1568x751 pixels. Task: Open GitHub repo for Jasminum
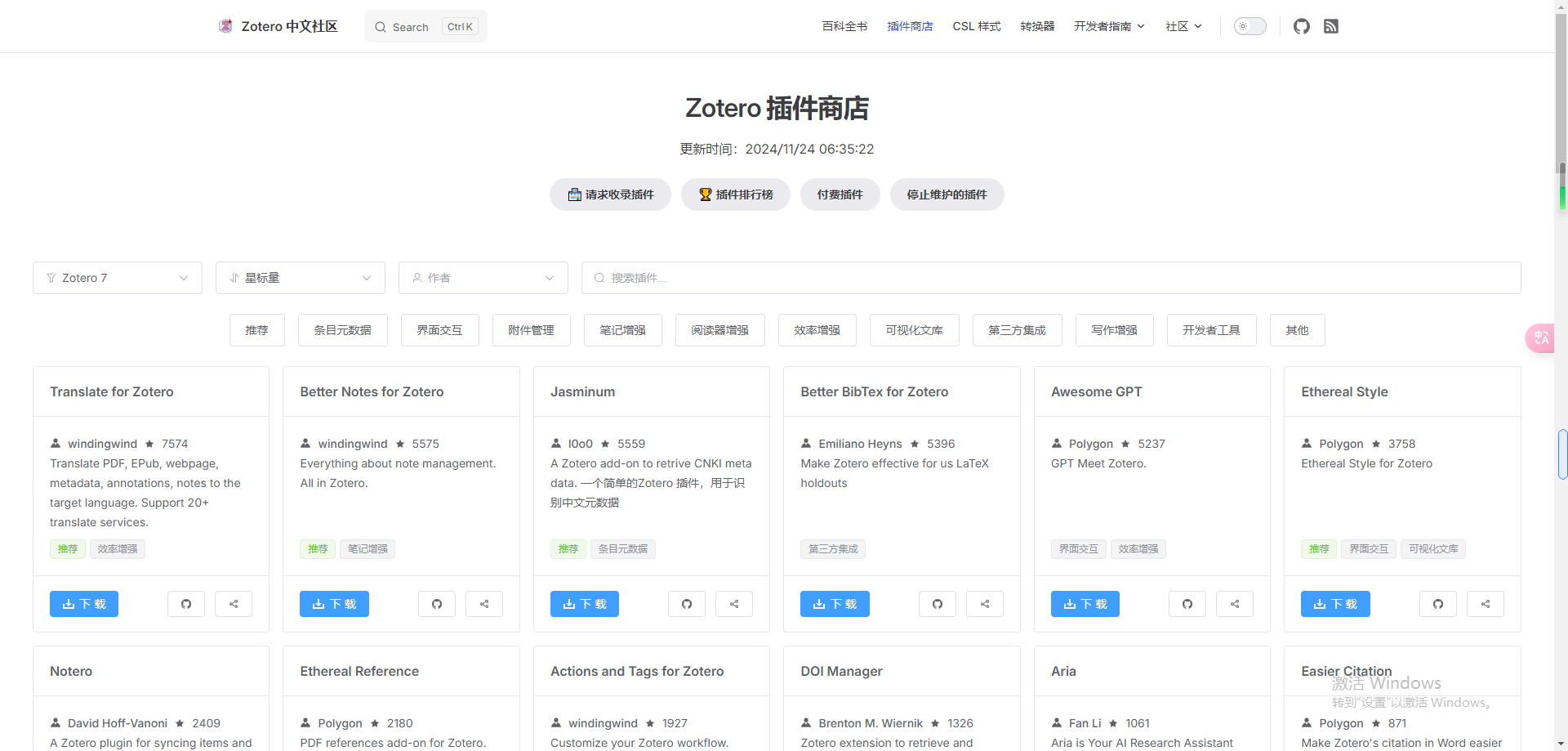pos(687,604)
